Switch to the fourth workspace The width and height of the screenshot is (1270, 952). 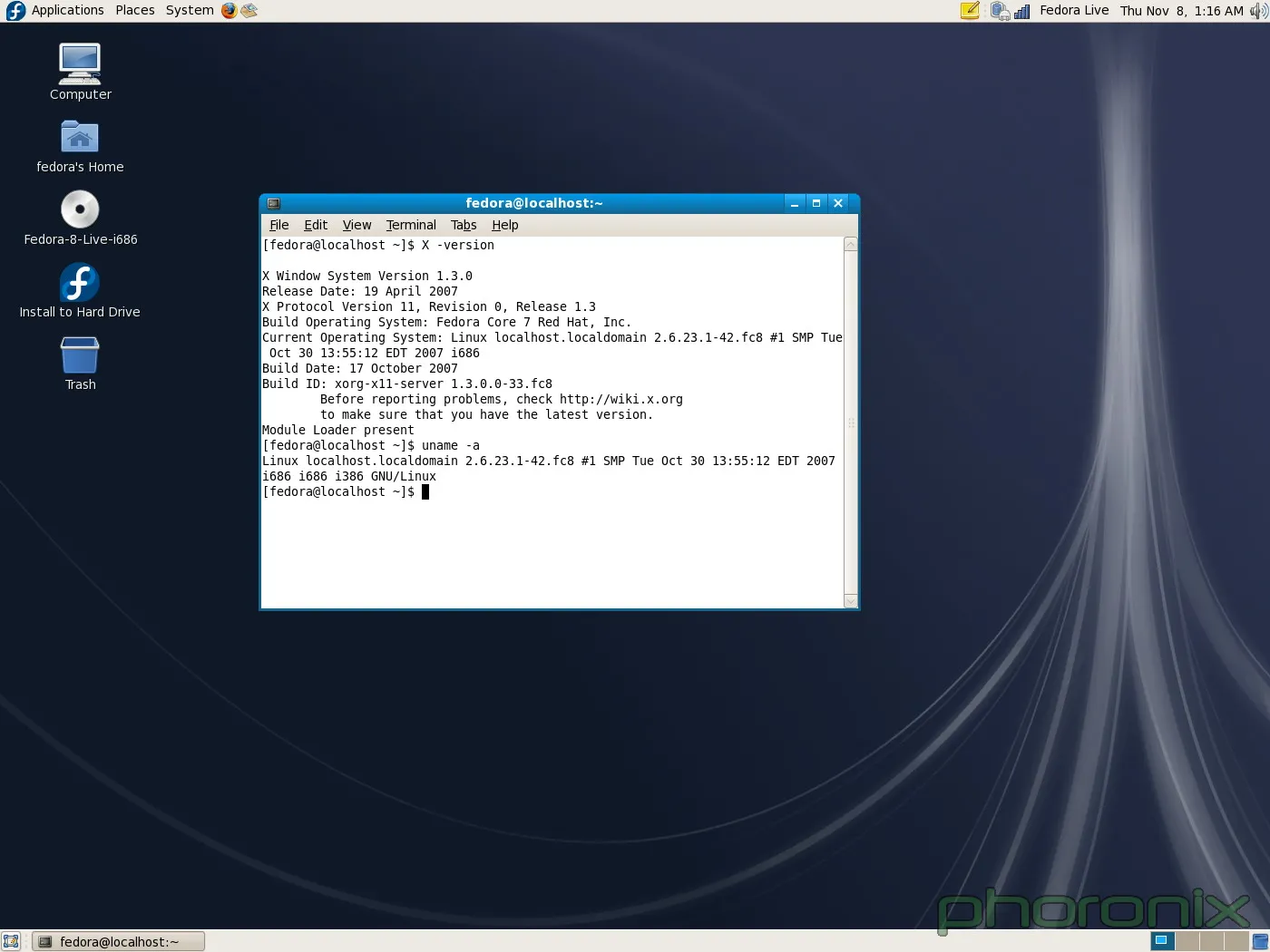(1236, 941)
